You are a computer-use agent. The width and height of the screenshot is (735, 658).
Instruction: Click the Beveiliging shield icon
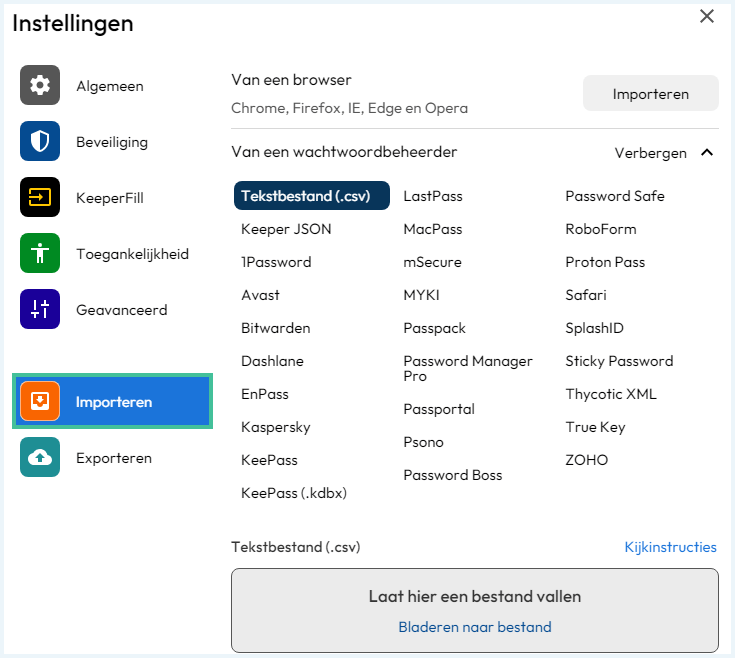[40, 141]
